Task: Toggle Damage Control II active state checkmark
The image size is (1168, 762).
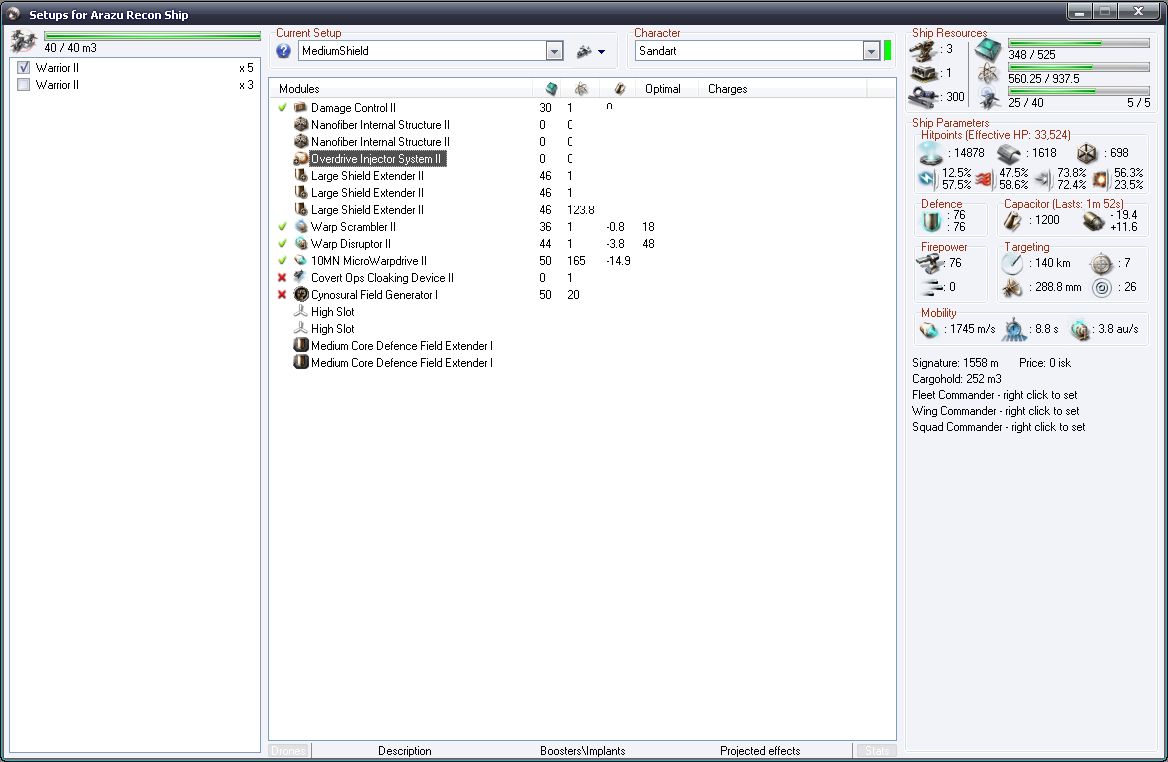Action: click(282, 107)
